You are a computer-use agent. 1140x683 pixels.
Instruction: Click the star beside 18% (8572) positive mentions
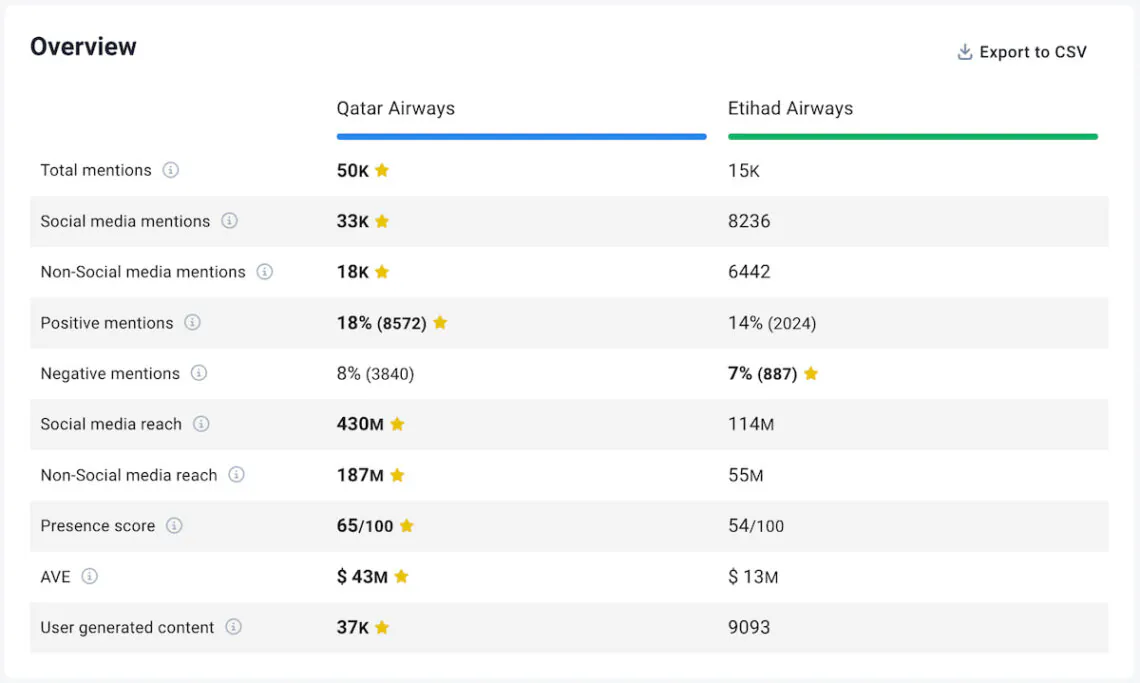click(x=440, y=322)
